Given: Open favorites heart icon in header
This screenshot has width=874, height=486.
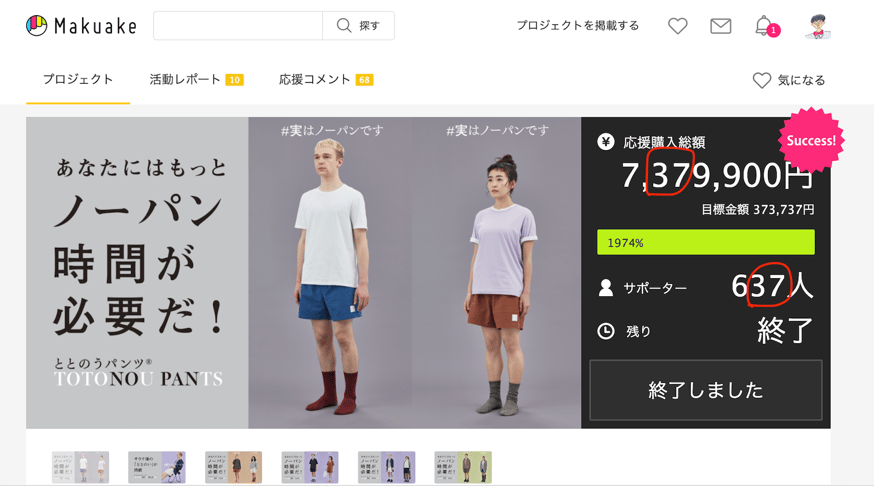Looking at the screenshot, I should (x=678, y=26).
